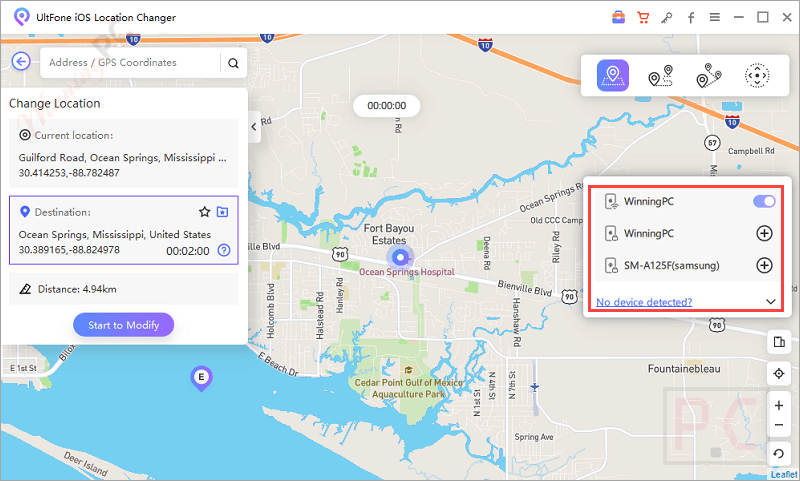Zoom out the map with minus button
800x481 pixels.
pos(779,425)
